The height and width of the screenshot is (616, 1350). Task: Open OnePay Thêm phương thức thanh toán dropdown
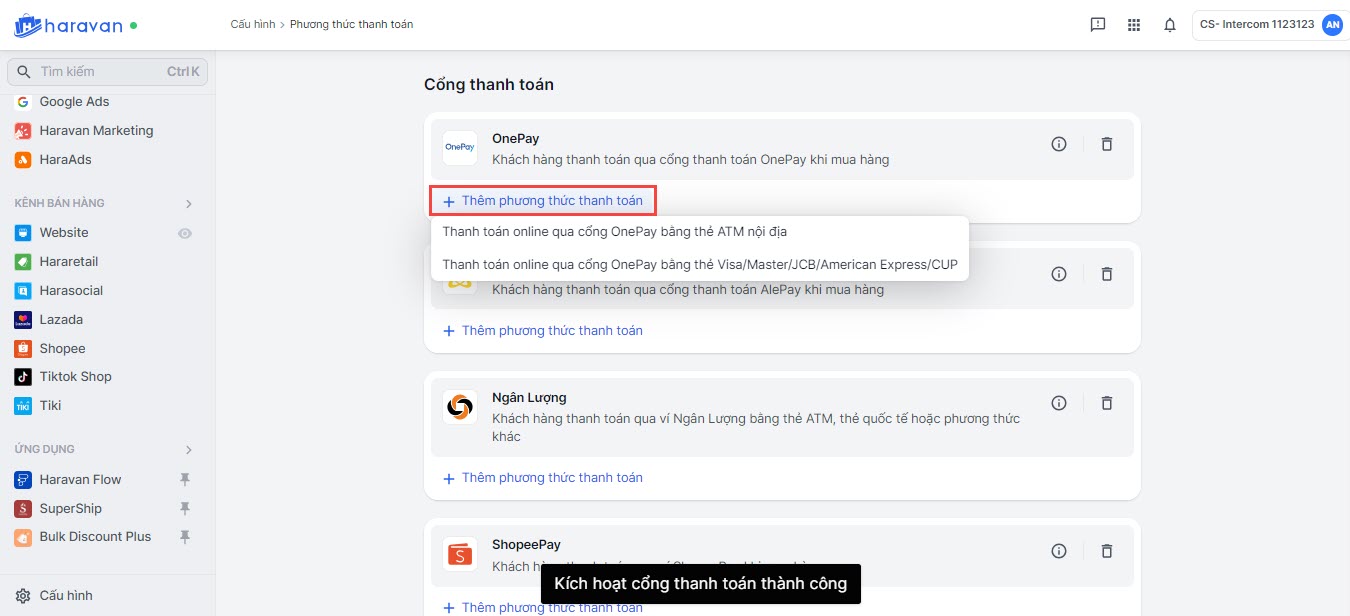543,201
